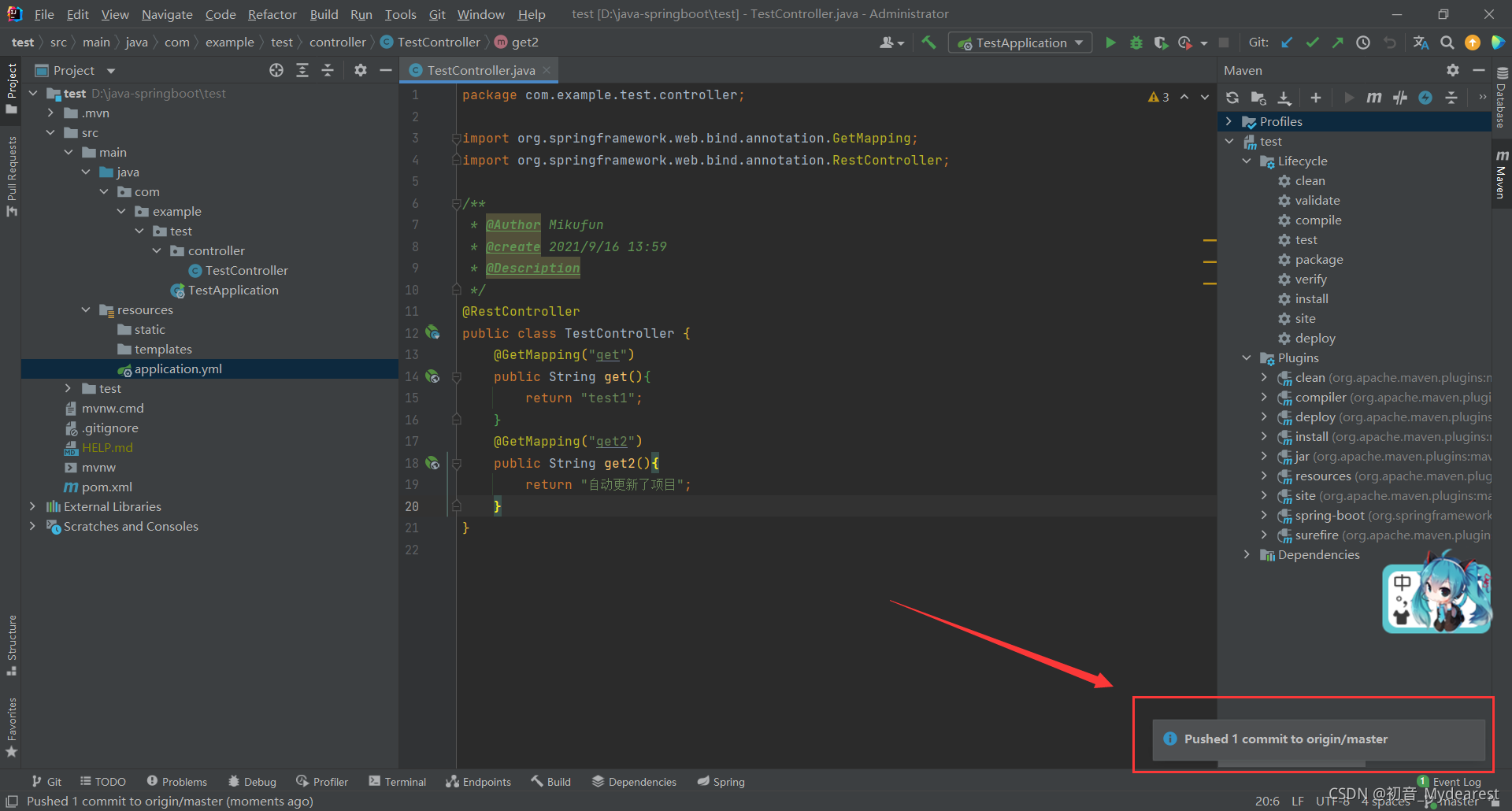This screenshot has height=811, width=1512.
Task: Click Reload All Maven Projects icon
Action: click(x=1232, y=98)
